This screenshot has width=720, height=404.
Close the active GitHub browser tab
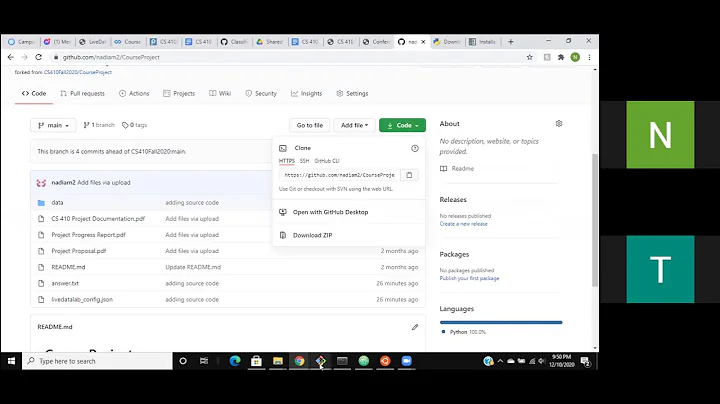[x=423, y=42]
